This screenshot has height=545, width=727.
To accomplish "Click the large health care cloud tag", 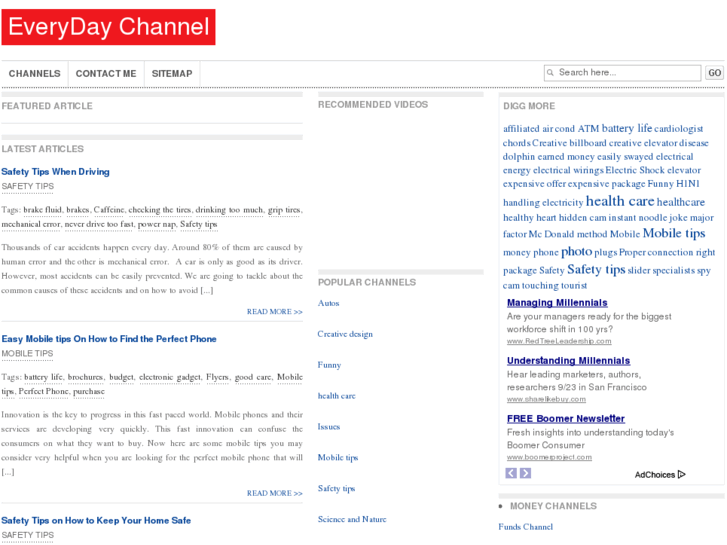I will (x=620, y=201).
